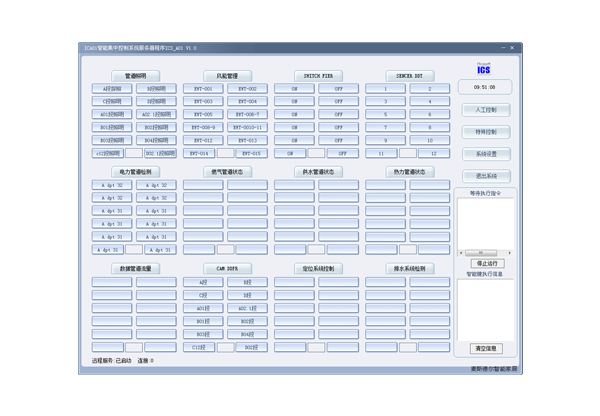Click the 风机管理 header button
600x416 pixels.
[227, 76]
